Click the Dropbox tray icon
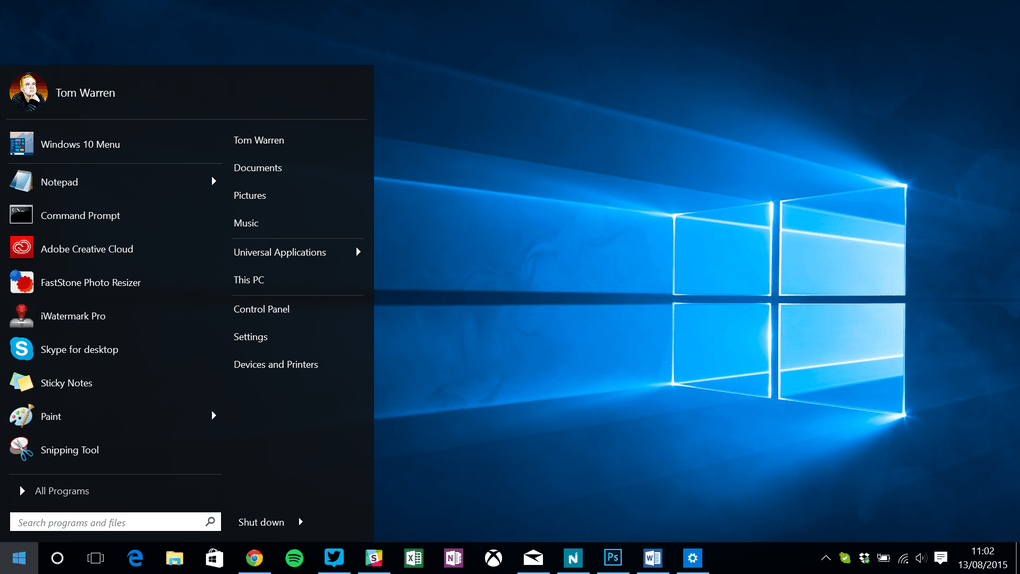Image resolution: width=1020 pixels, height=574 pixels. pyautogui.click(x=864, y=558)
